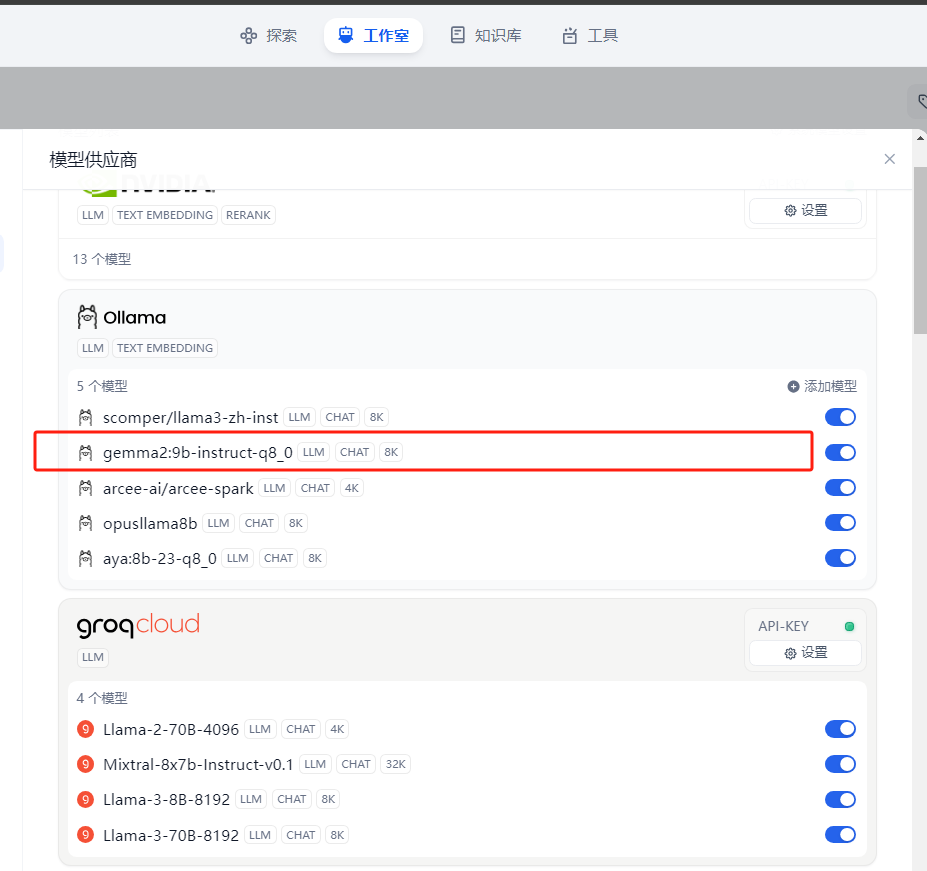927x871 pixels.
Task: Click the groqcloud provider logo
Action: pyautogui.click(x=138, y=624)
